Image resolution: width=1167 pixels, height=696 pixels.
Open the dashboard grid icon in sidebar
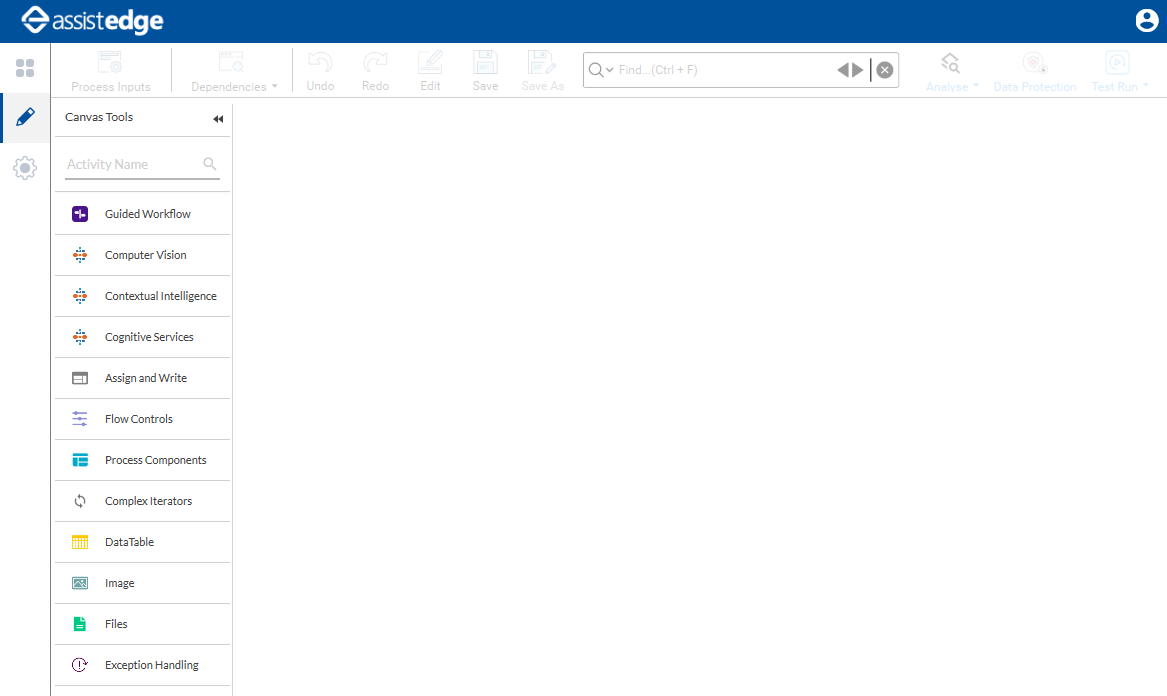tap(25, 68)
